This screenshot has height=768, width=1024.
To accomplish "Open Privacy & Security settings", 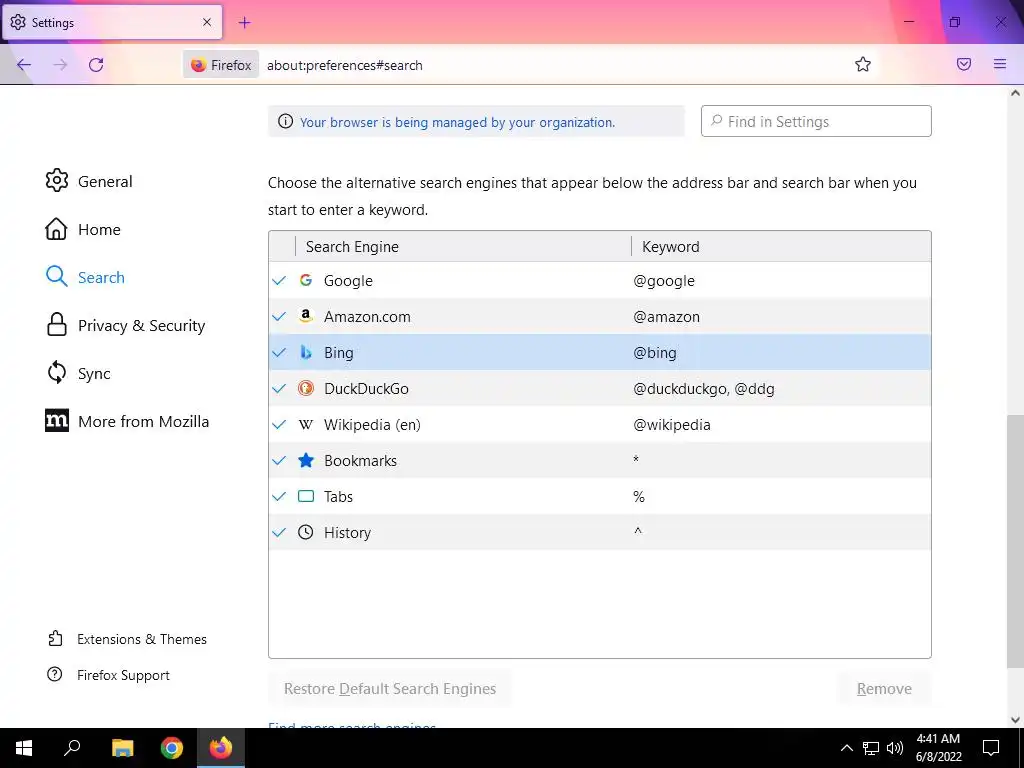I will 125,325.
